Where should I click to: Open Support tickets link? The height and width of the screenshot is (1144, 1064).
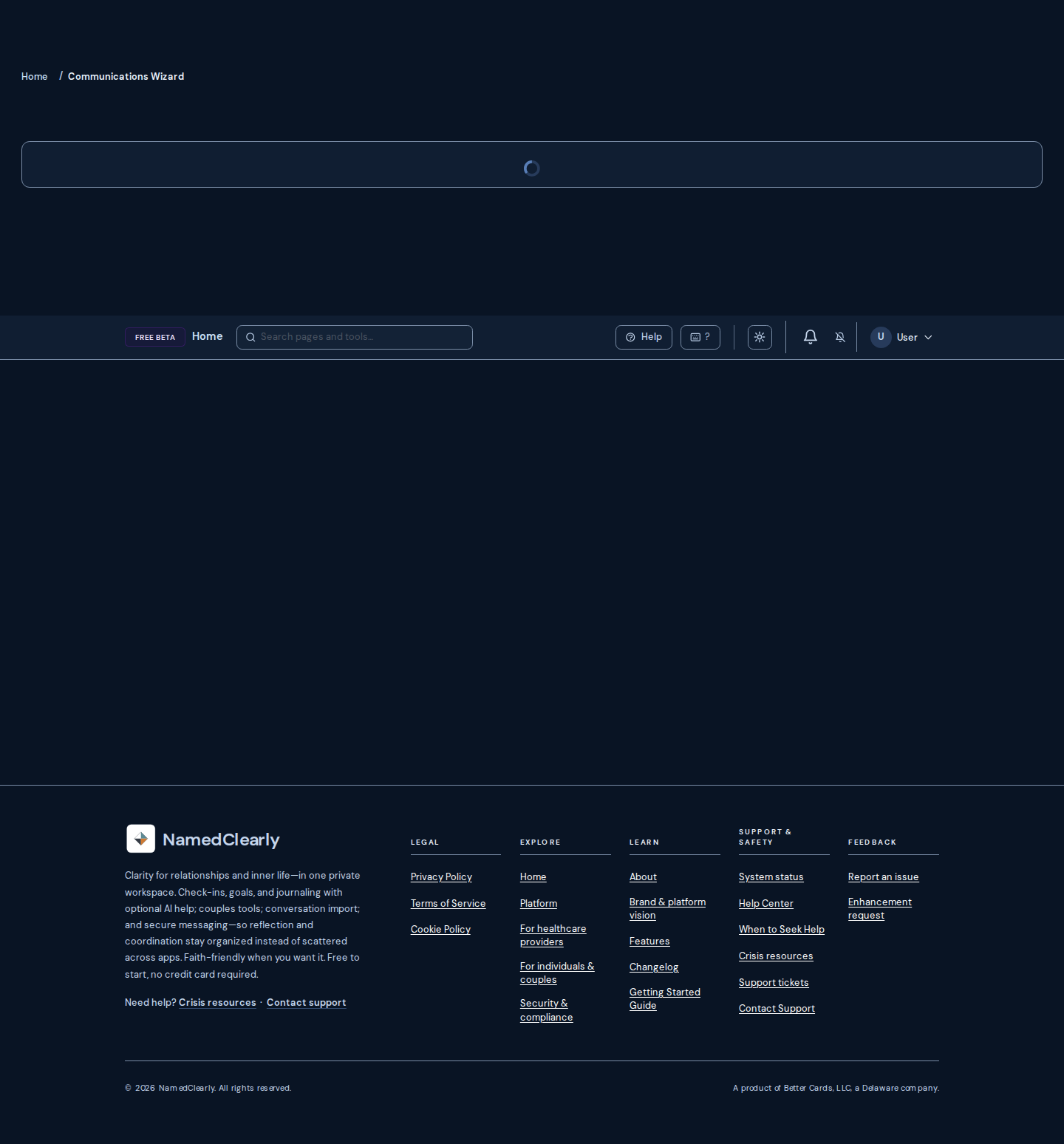tap(774, 982)
